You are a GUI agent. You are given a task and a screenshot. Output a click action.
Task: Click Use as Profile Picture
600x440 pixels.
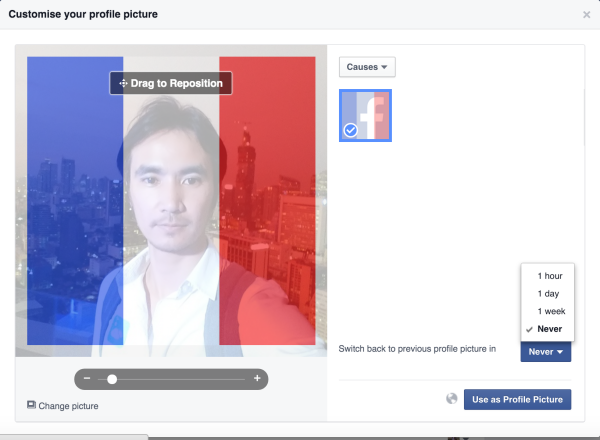pos(517,399)
